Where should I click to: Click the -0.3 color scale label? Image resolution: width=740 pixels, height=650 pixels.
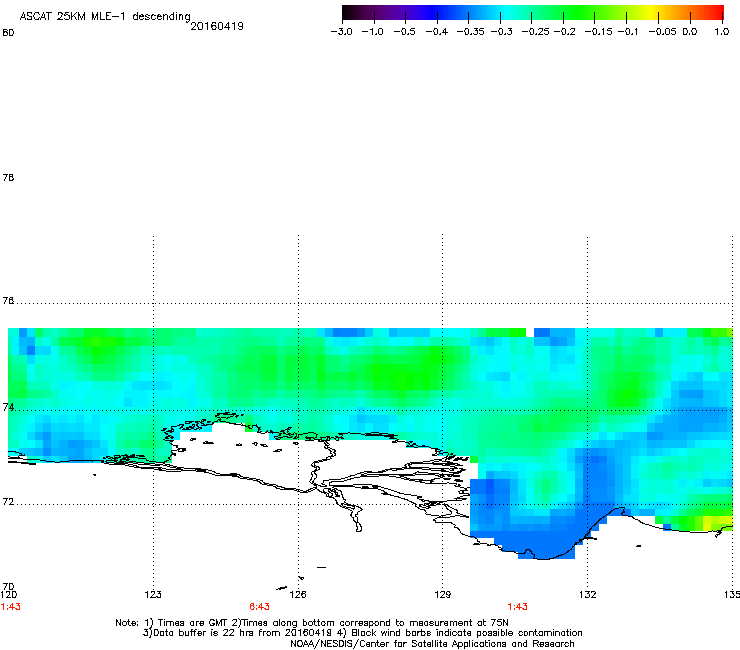pyautogui.click(x=502, y=32)
